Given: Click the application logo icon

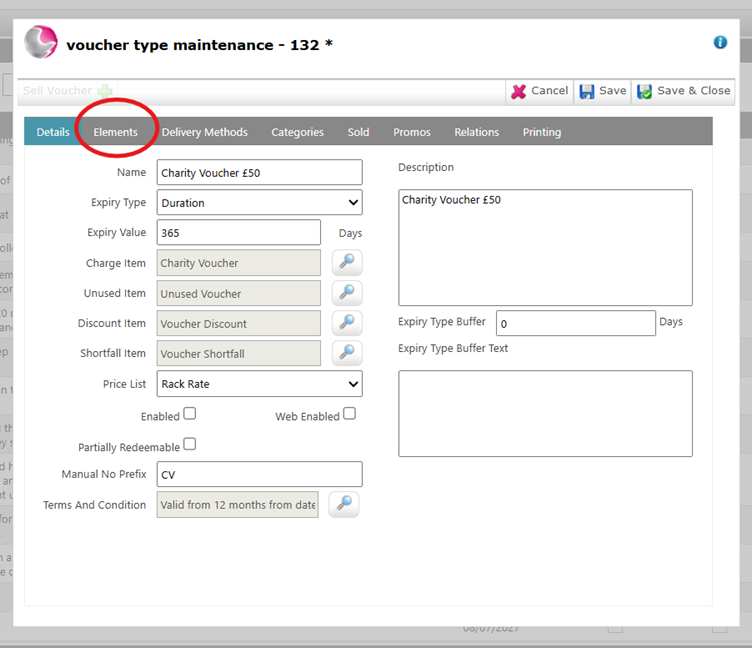Looking at the screenshot, I should coord(41,42).
